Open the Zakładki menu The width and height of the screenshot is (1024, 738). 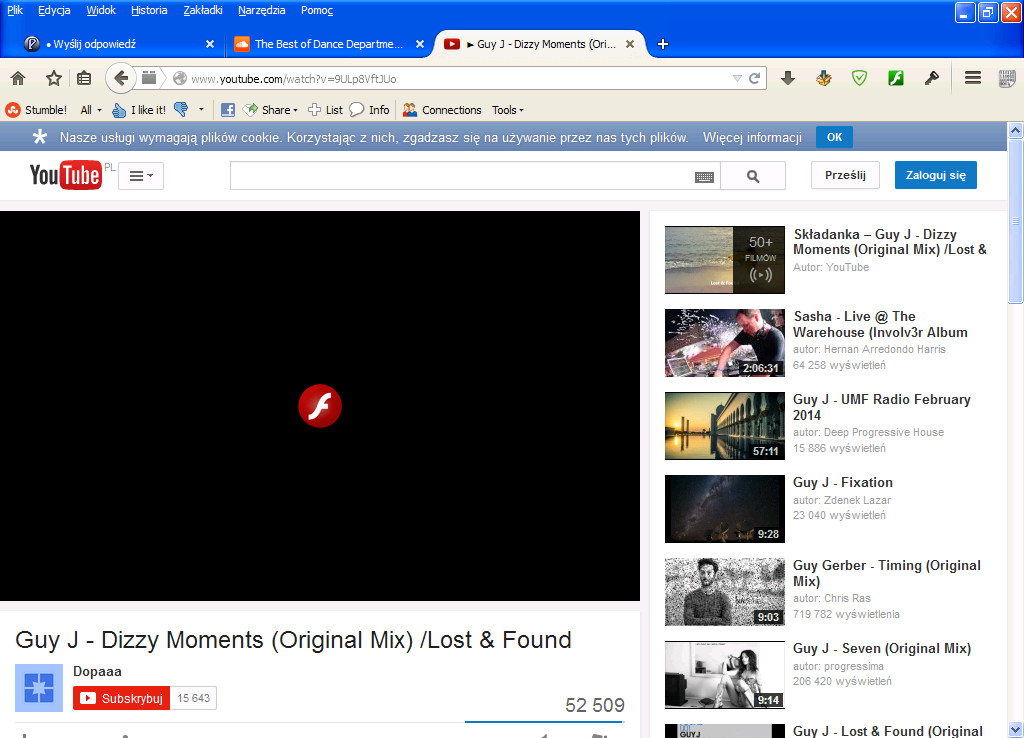coord(203,10)
